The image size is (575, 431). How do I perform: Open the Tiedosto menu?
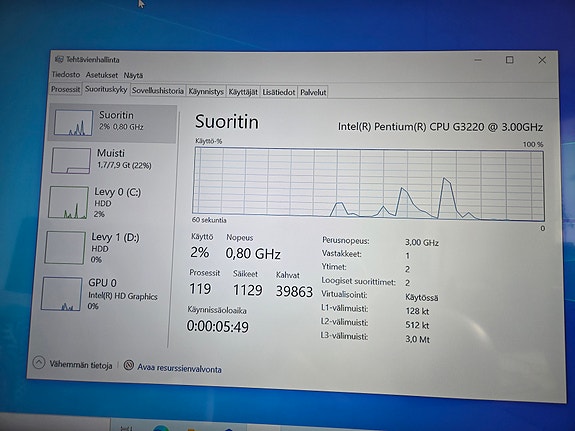[x=66, y=74]
